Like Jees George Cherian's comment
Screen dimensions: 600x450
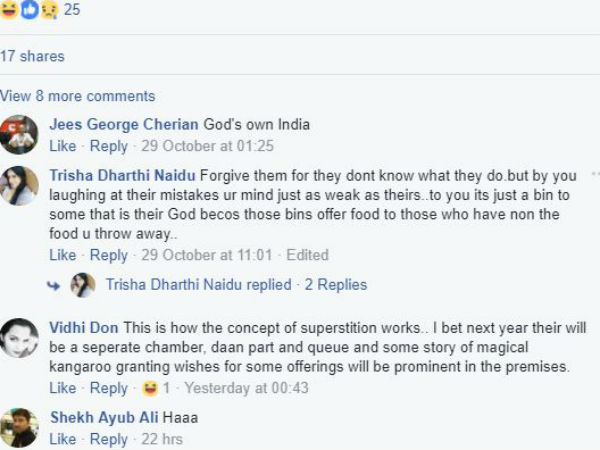[x=62, y=146]
